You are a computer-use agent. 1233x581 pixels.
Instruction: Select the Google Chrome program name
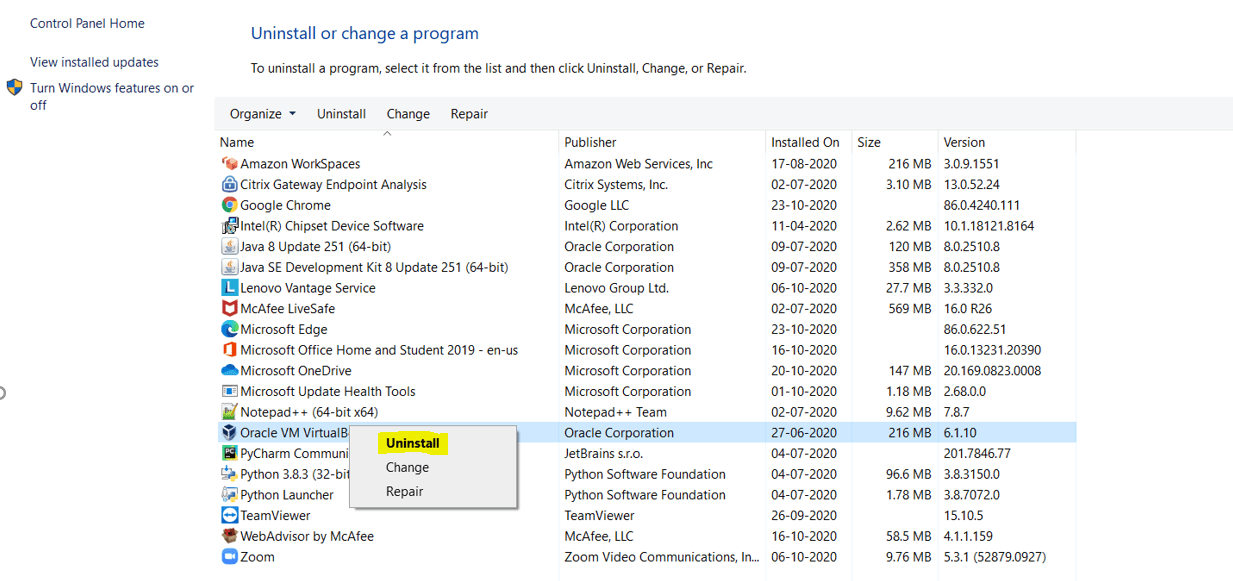pyautogui.click(x=285, y=205)
